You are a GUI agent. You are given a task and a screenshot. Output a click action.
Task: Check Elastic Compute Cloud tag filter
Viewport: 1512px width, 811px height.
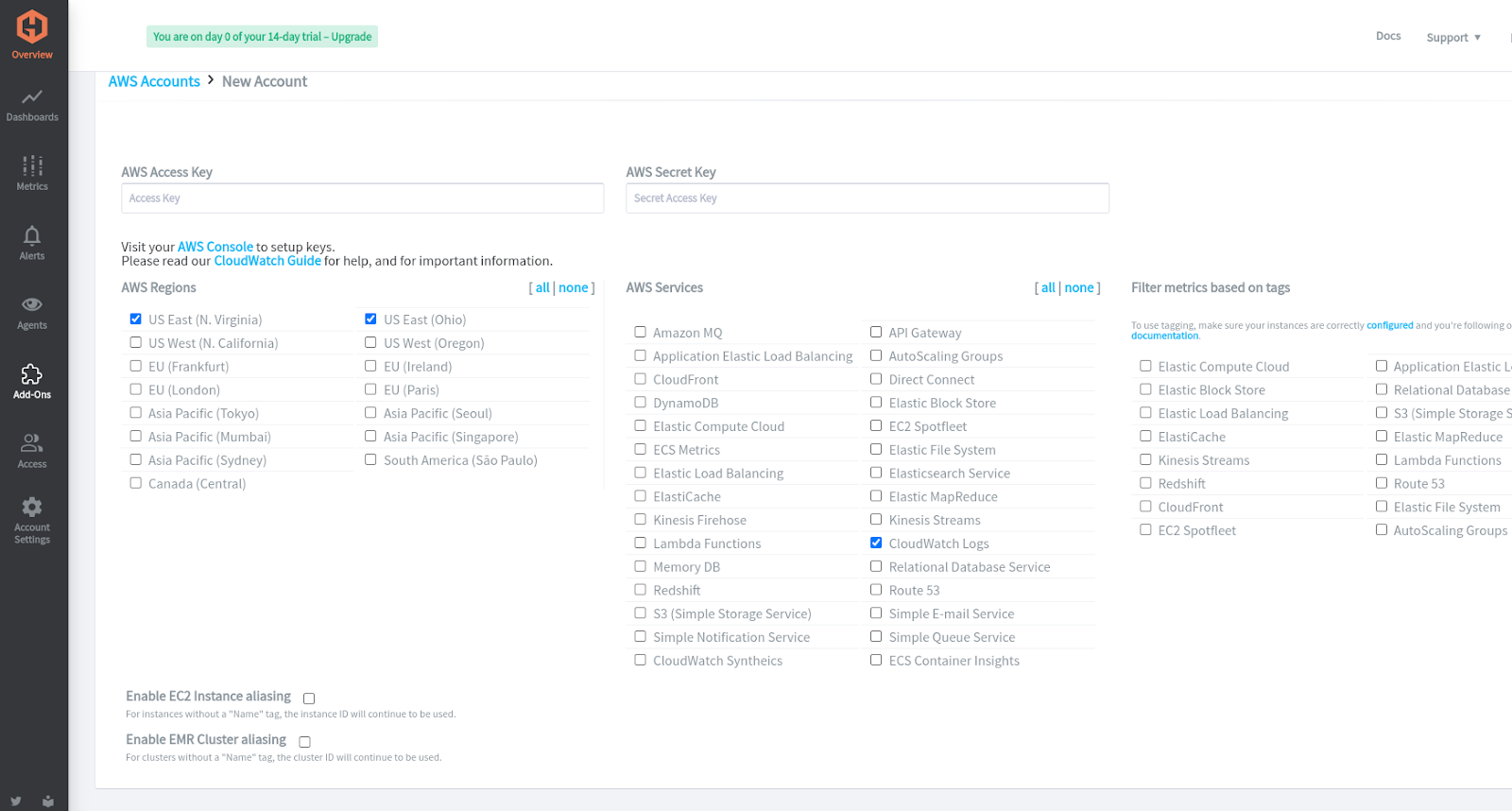point(1145,366)
